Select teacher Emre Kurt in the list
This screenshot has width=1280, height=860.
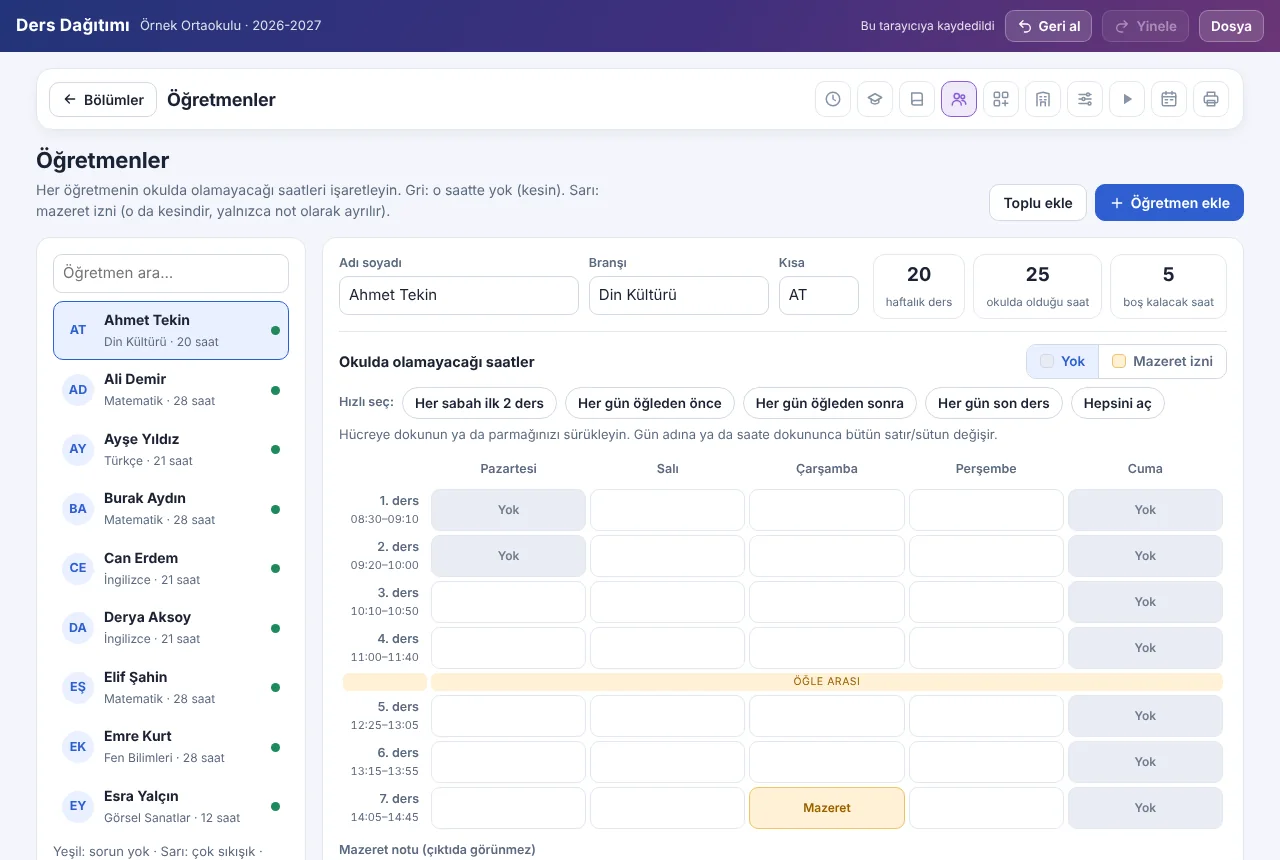tap(171, 746)
